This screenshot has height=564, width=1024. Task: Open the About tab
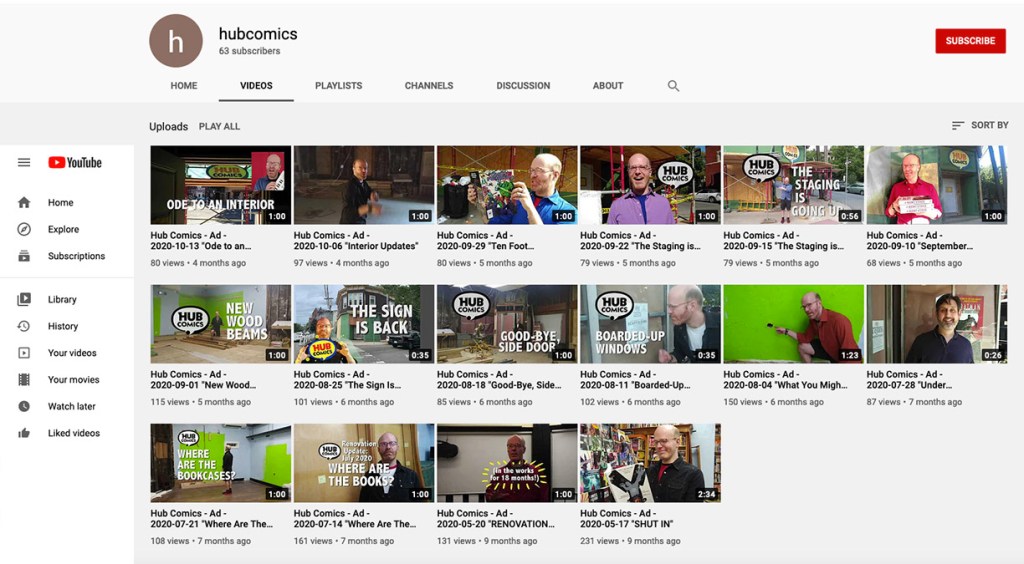point(607,86)
